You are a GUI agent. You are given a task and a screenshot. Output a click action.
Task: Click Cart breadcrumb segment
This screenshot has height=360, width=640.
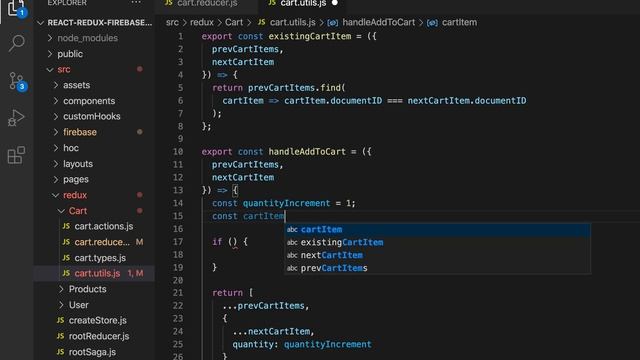tap(234, 22)
